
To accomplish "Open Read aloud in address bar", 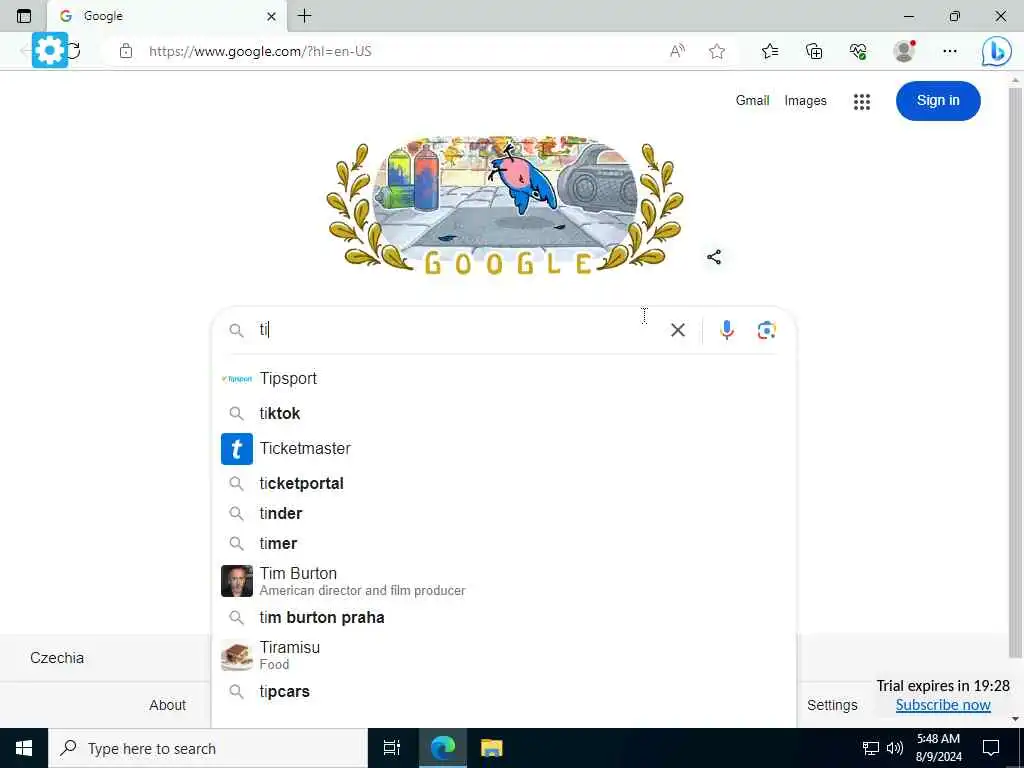I will click(677, 51).
